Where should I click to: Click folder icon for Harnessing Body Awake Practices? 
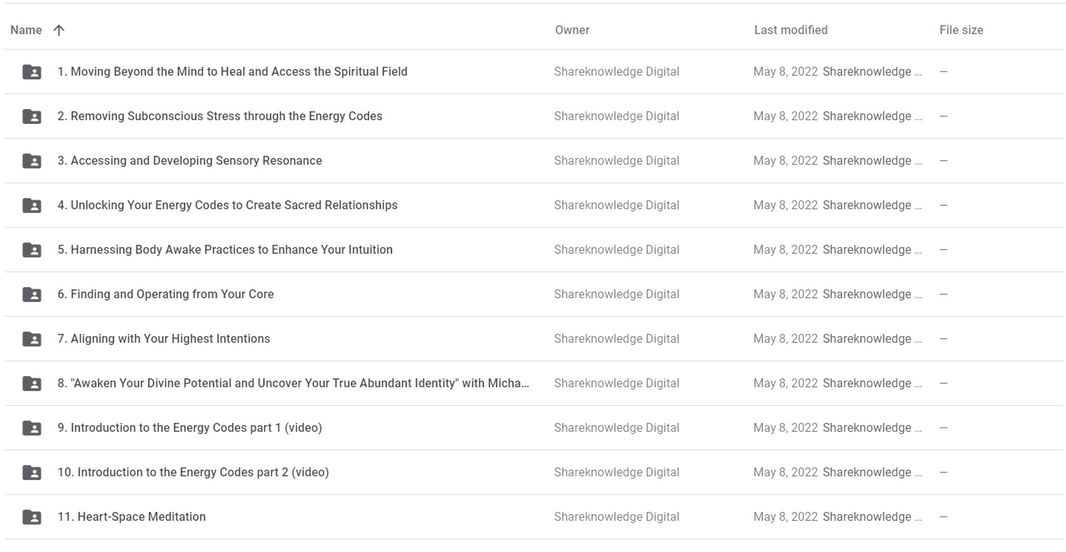tap(32, 250)
